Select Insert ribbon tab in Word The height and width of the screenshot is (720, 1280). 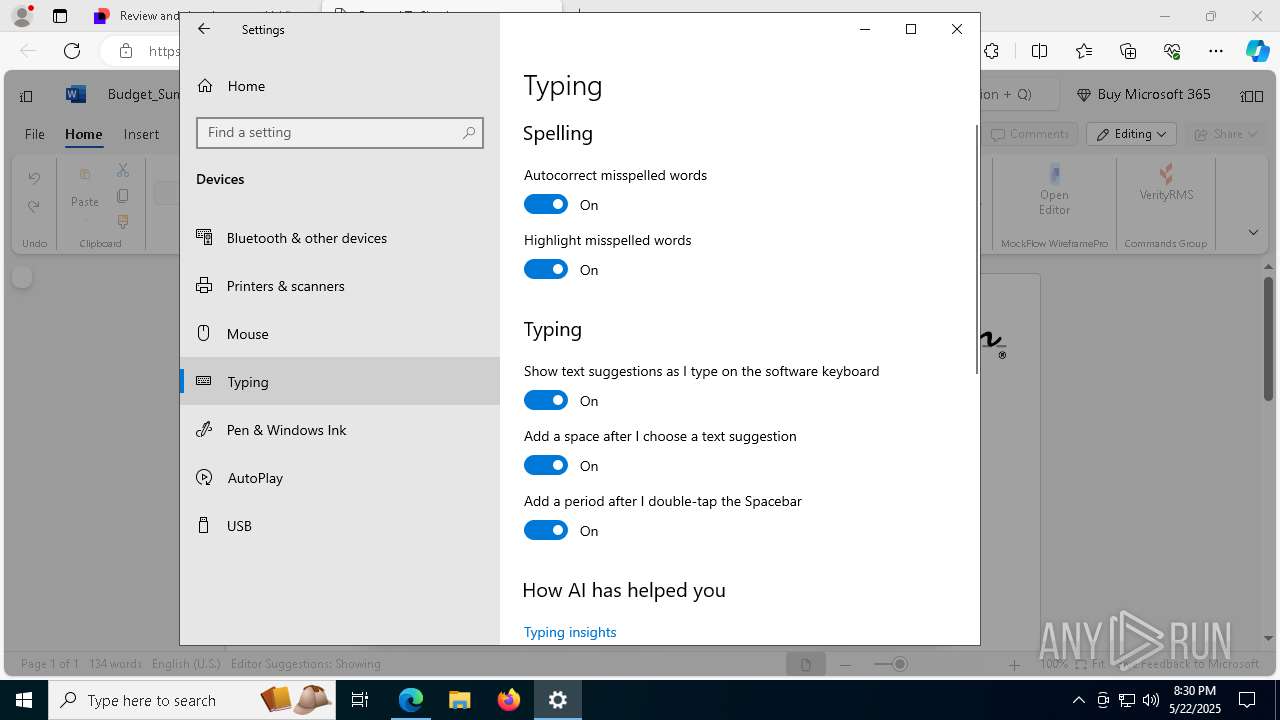[141, 134]
